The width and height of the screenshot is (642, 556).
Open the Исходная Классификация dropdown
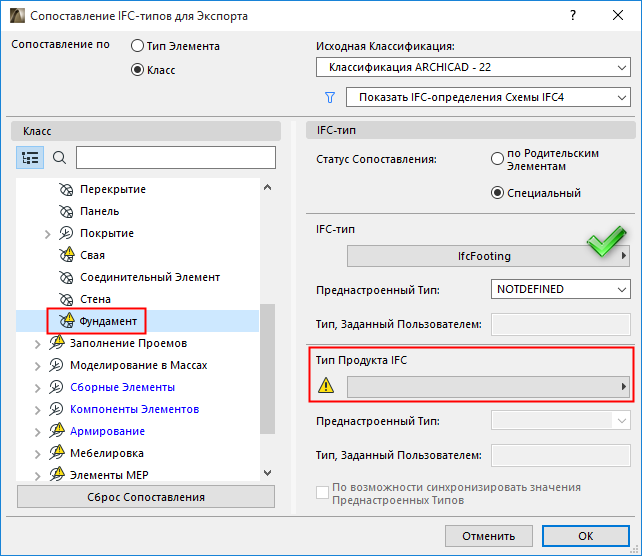tap(473, 68)
